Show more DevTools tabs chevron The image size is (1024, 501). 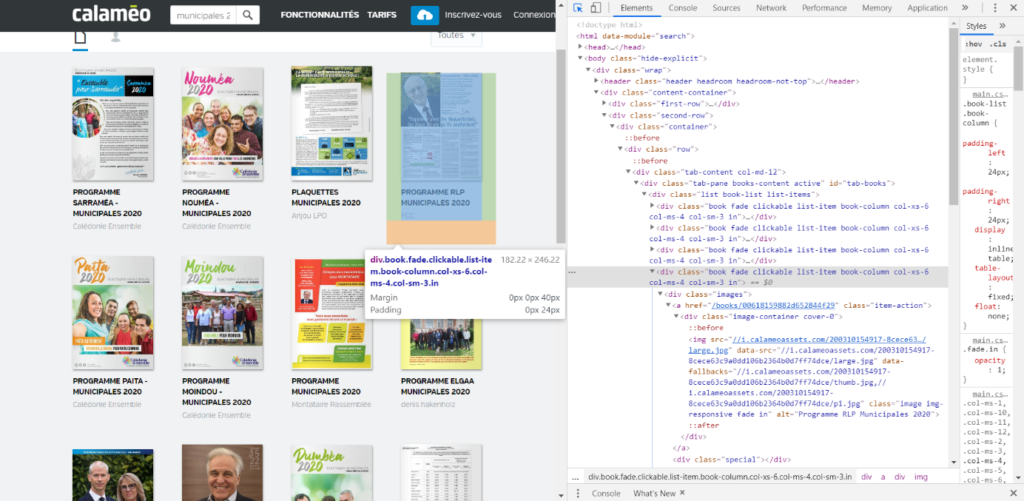tap(965, 8)
